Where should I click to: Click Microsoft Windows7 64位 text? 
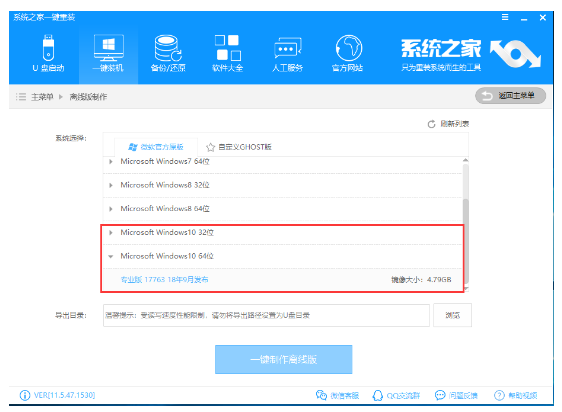(165, 161)
